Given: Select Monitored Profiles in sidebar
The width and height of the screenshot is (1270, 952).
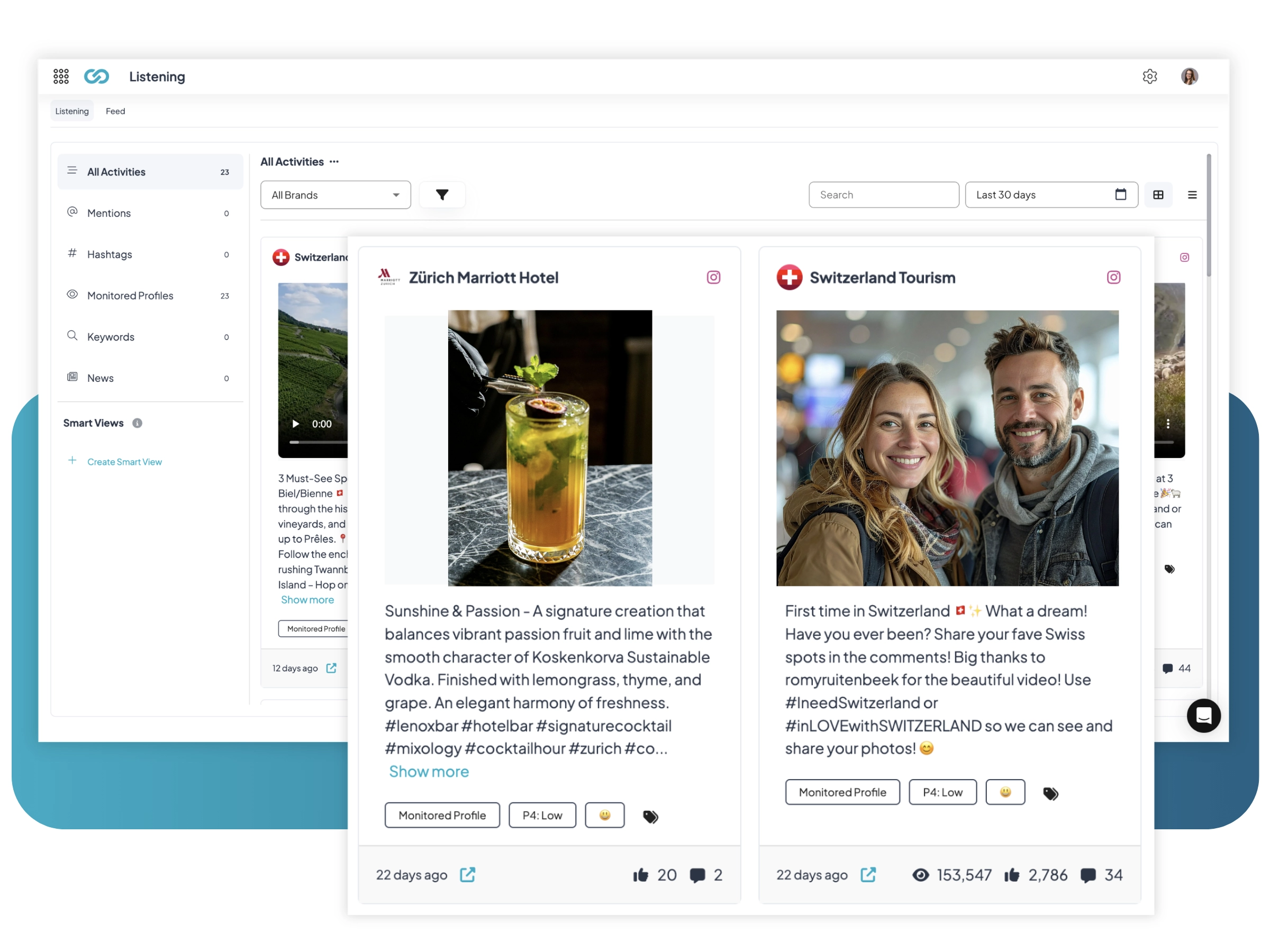Looking at the screenshot, I should pyautogui.click(x=130, y=296).
